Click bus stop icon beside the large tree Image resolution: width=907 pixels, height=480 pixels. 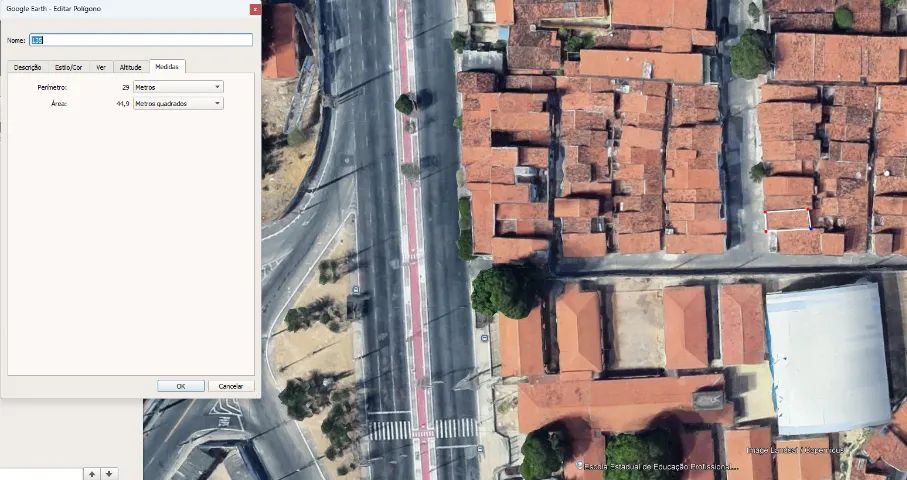(485, 338)
